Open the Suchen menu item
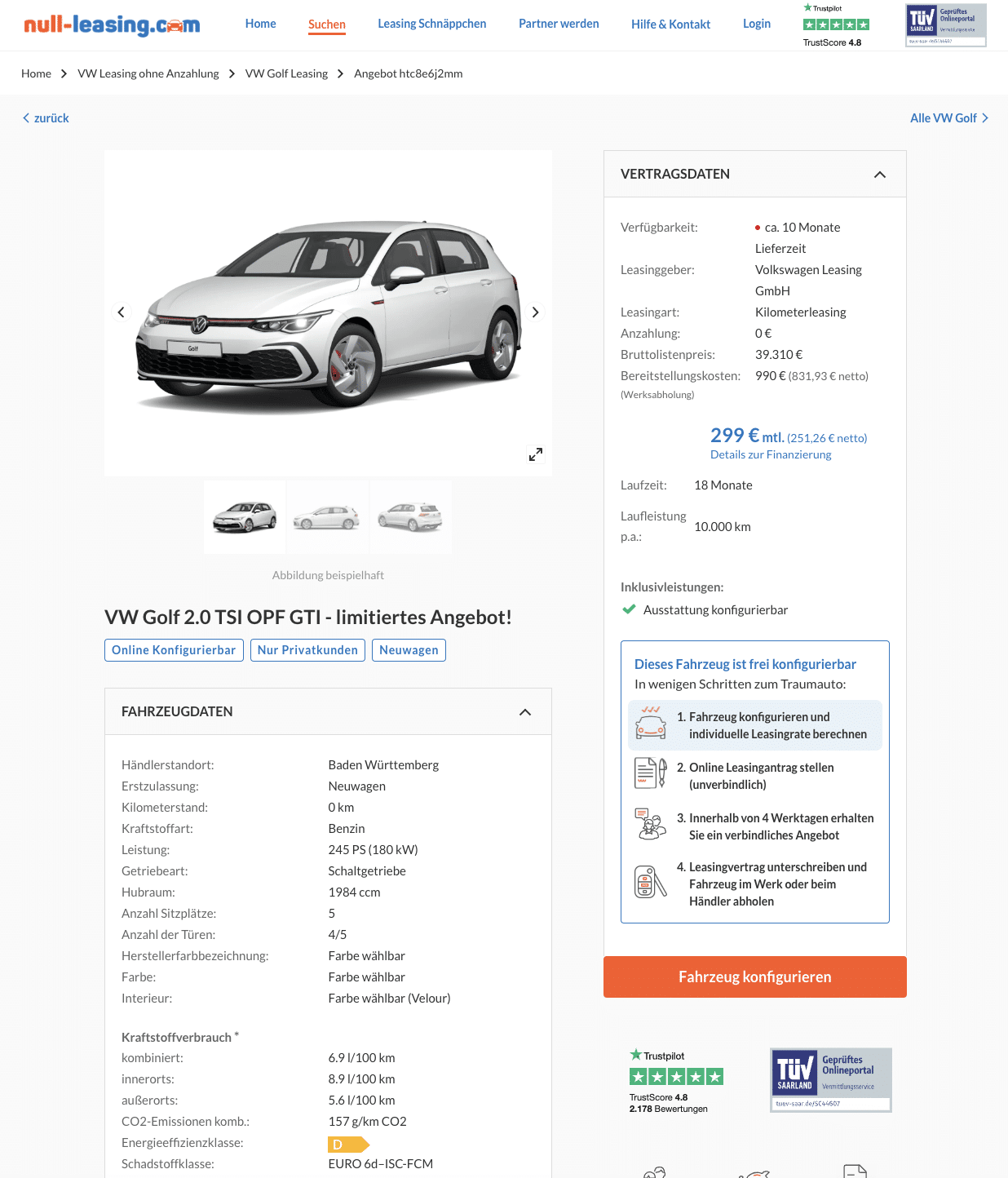 pos(327,24)
